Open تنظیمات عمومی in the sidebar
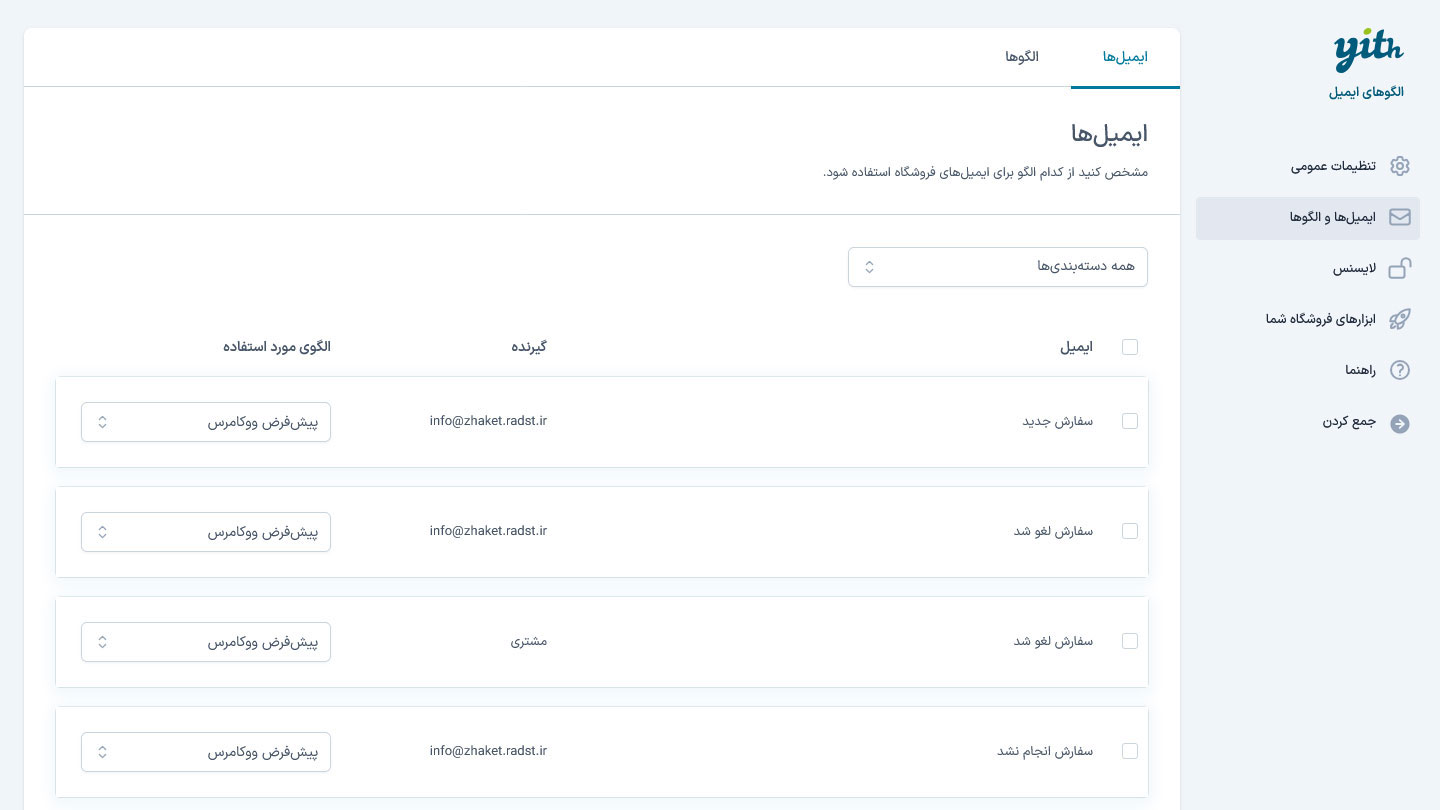1440x810 pixels. [x=1308, y=166]
